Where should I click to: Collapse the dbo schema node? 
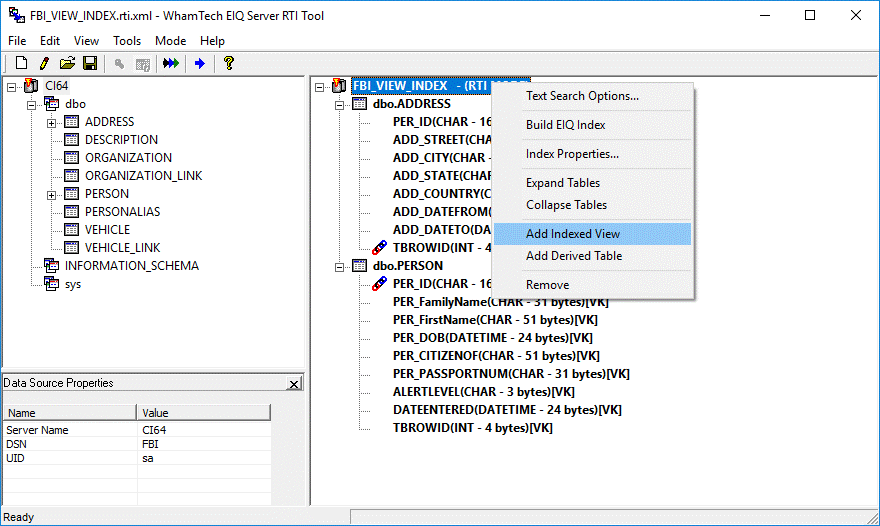(x=31, y=105)
